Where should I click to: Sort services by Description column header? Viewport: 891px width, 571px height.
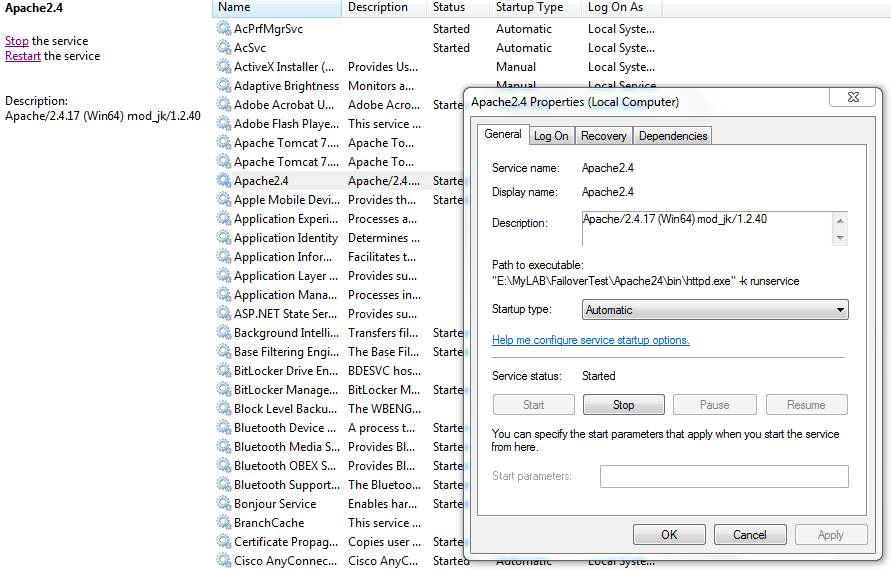pos(384,7)
